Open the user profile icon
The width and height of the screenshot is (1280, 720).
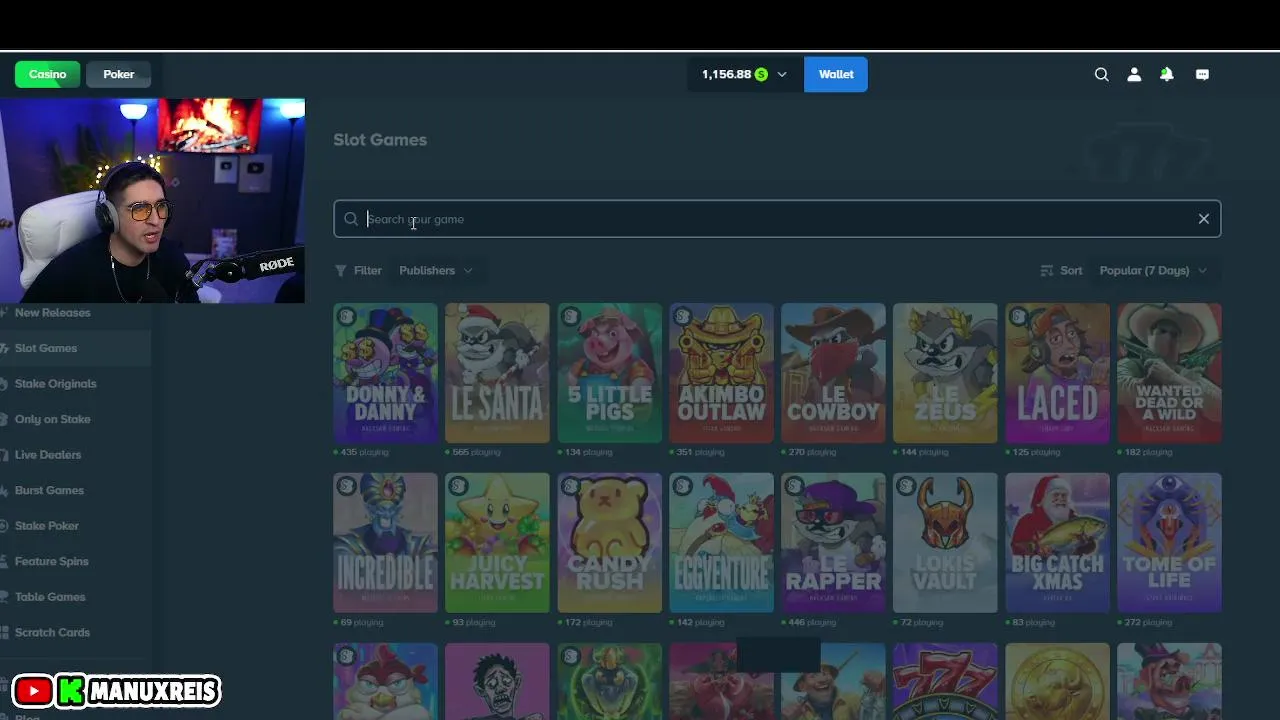coord(1134,74)
